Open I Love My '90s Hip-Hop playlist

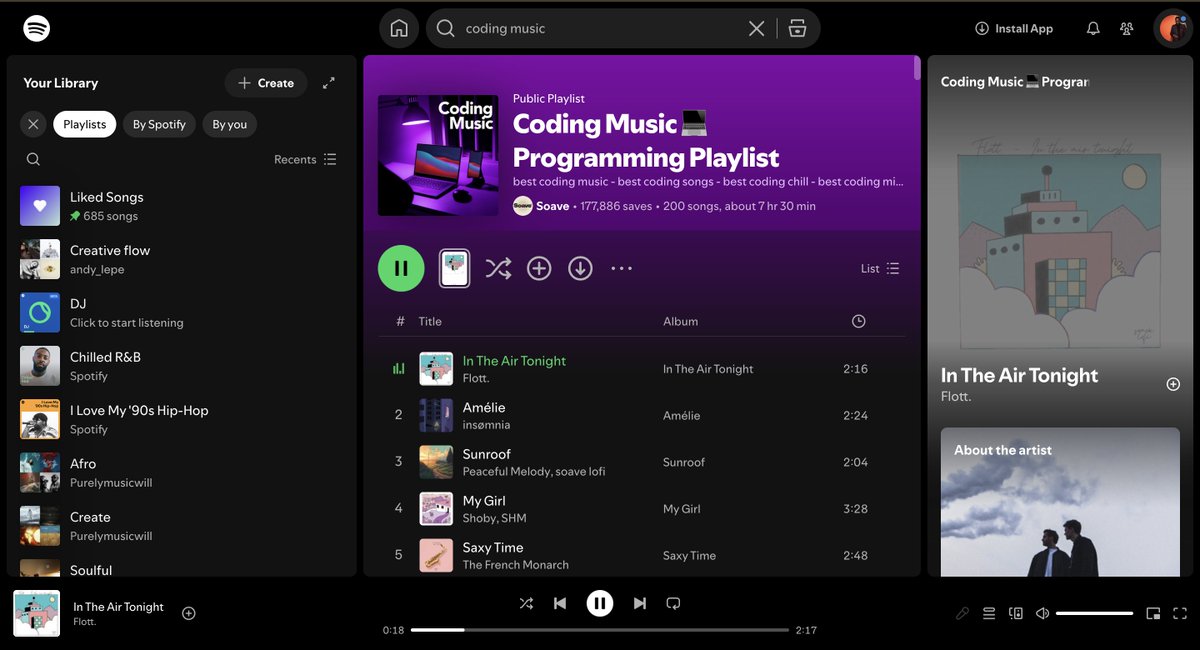[x=182, y=419]
